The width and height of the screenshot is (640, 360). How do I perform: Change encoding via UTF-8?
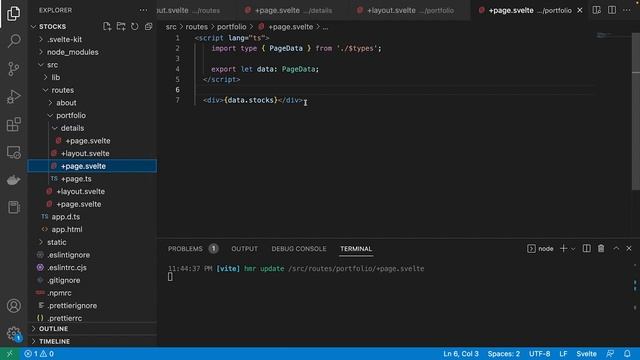539,353
